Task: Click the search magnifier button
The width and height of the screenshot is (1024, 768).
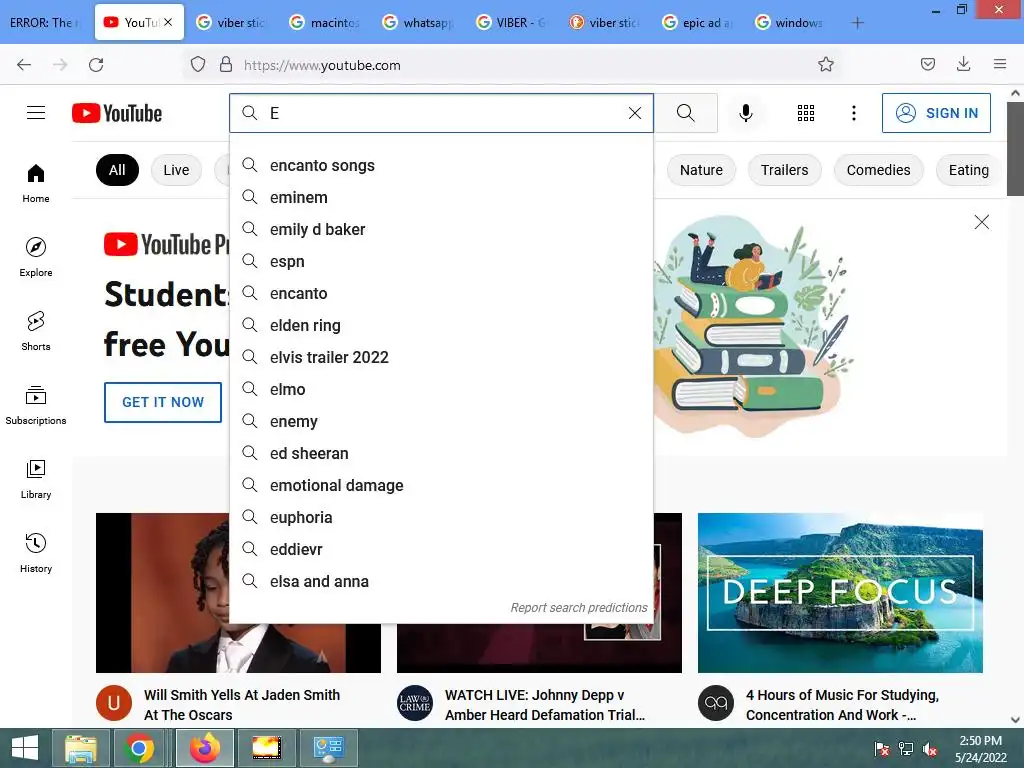Action: pos(686,113)
